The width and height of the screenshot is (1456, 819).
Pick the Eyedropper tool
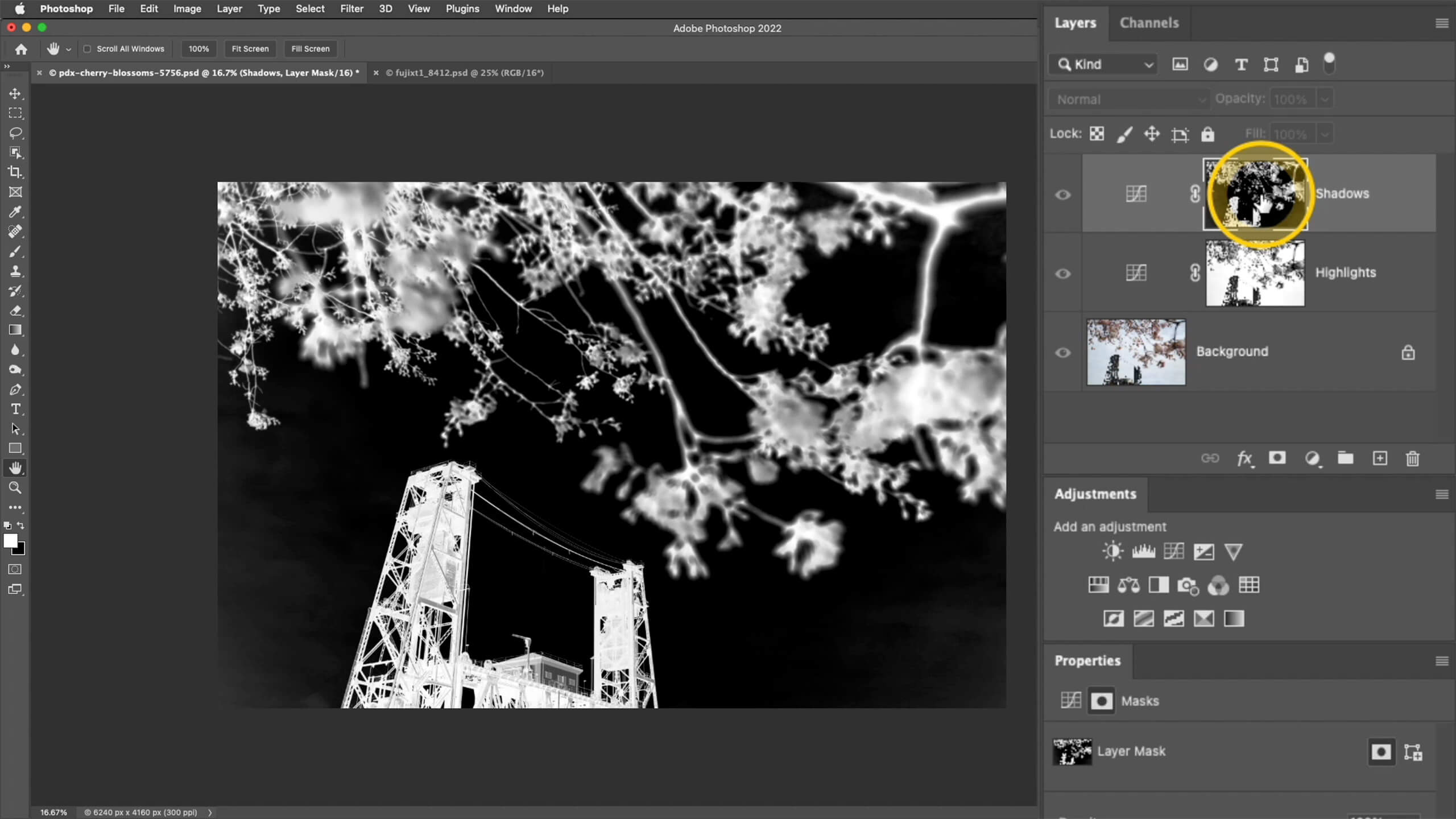pyautogui.click(x=15, y=212)
